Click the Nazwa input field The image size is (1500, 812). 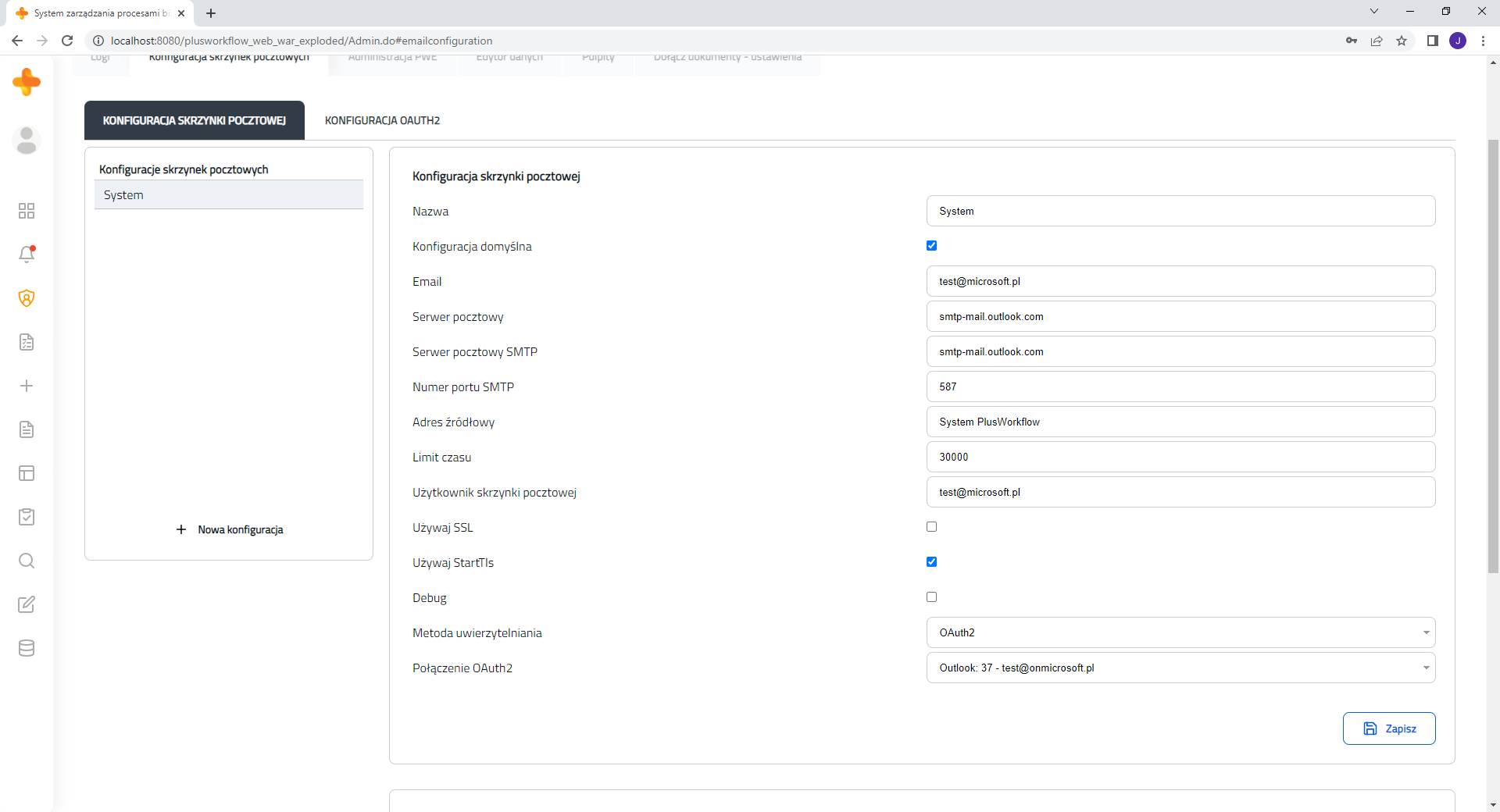pyautogui.click(x=1180, y=211)
